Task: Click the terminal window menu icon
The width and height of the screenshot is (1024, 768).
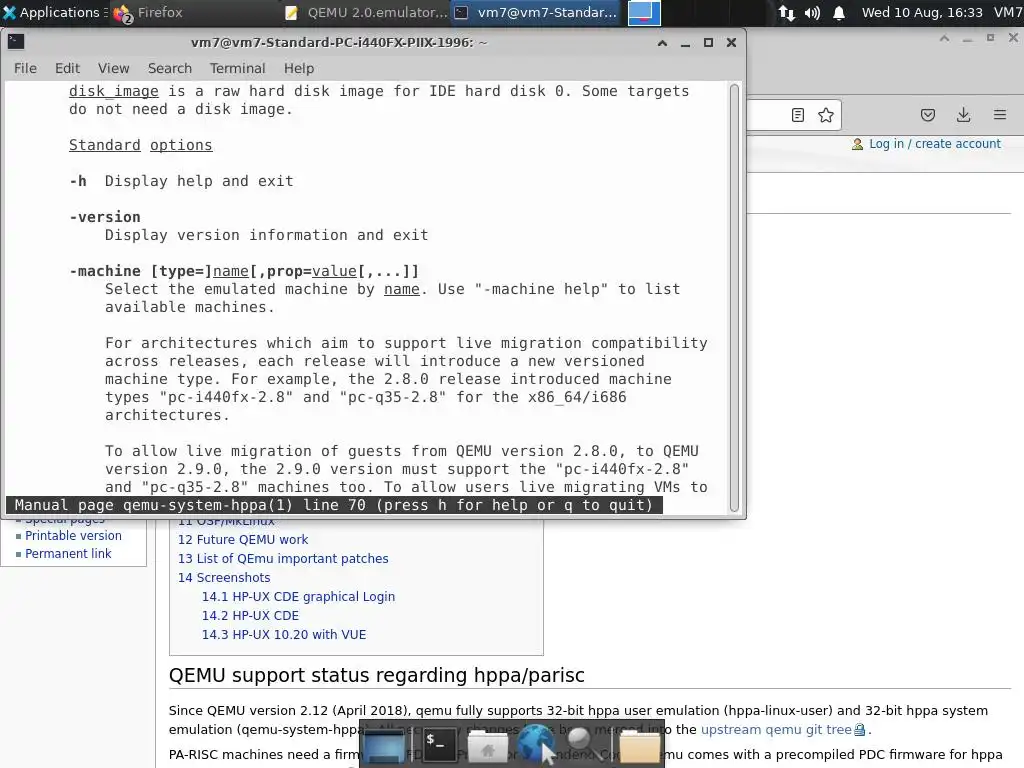Action: [x=16, y=42]
